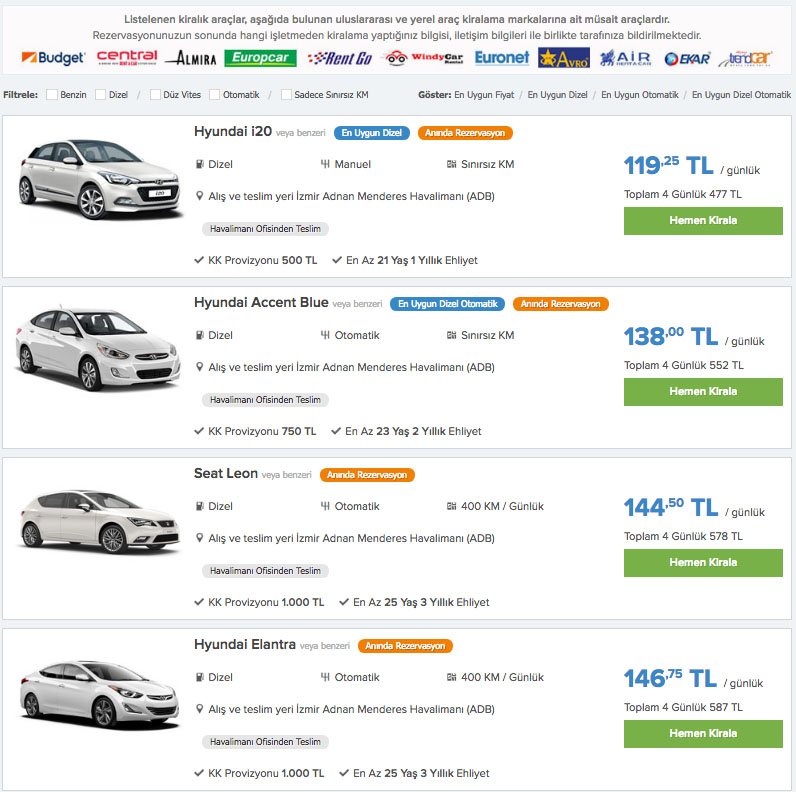Click Hemen Kirala for Seat Leon
796x792 pixels.
703,563
